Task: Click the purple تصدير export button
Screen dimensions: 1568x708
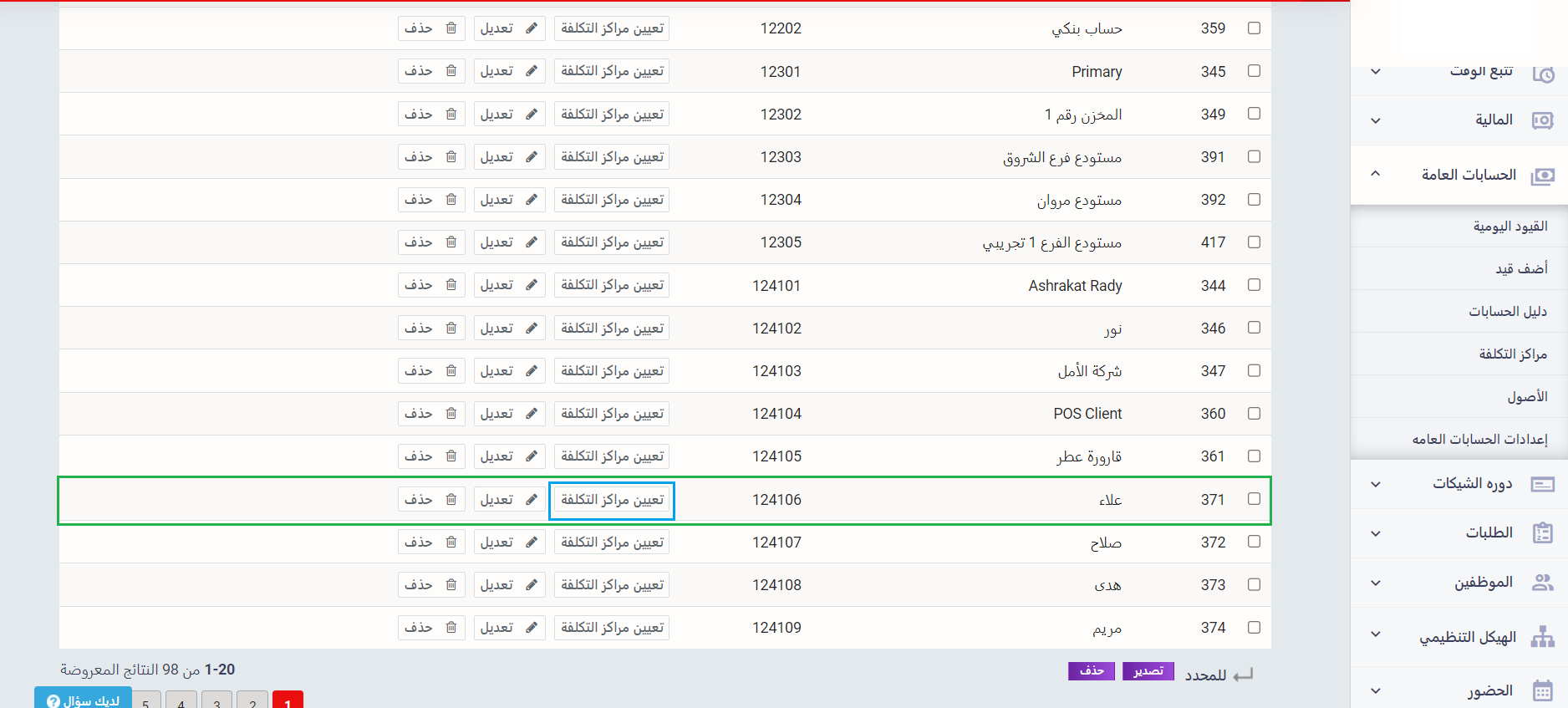Action: pyautogui.click(x=1148, y=671)
